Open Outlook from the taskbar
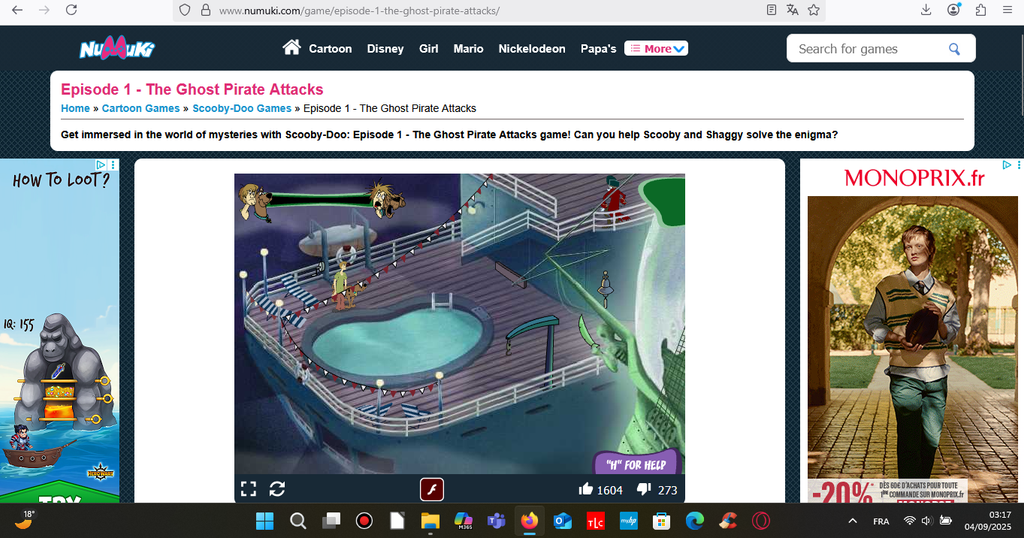This screenshot has width=1024, height=538. click(562, 521)
